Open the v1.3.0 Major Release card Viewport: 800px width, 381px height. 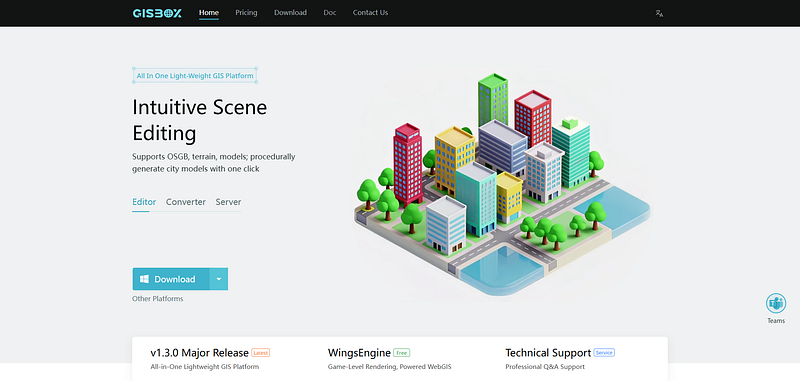point(210,359)
